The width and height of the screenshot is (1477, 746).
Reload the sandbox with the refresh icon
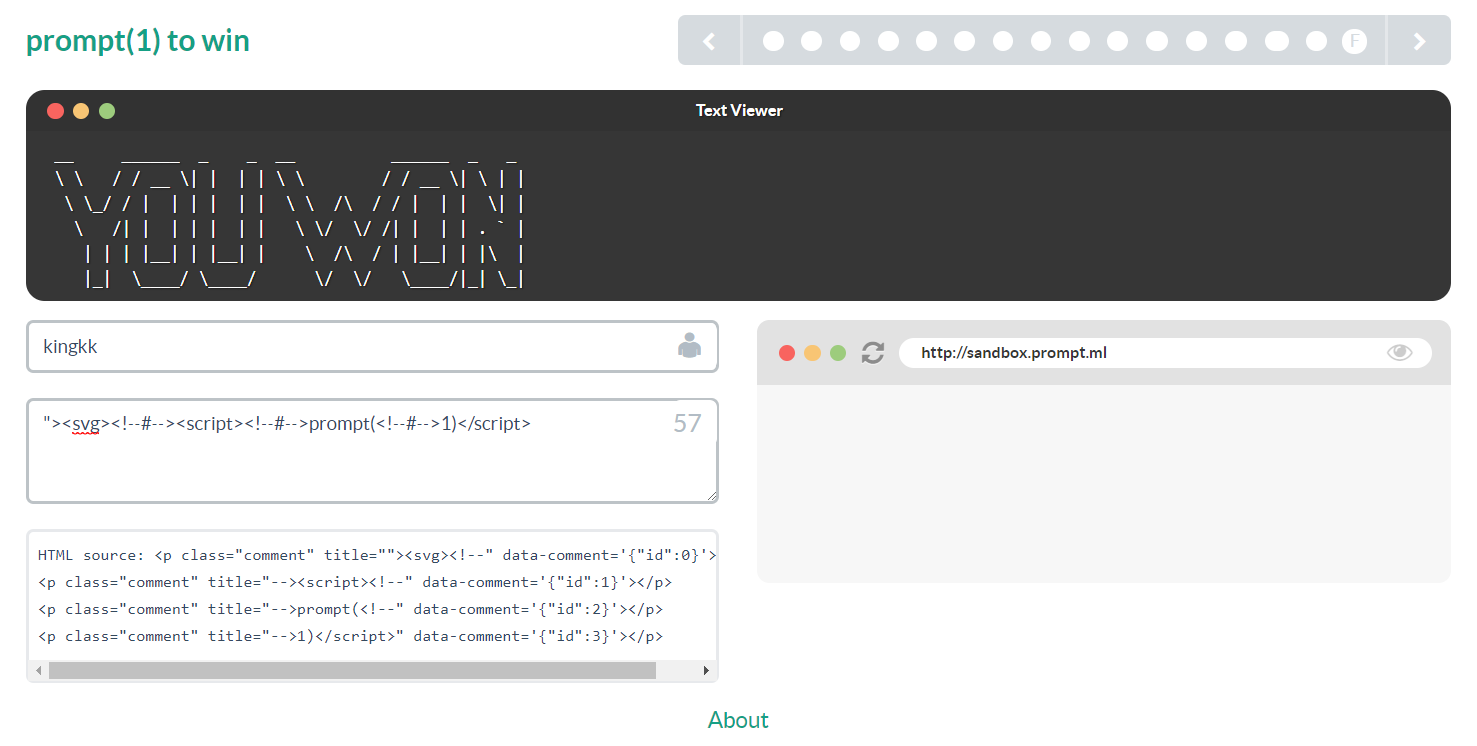pyautogui.click(x=873, y=353)
